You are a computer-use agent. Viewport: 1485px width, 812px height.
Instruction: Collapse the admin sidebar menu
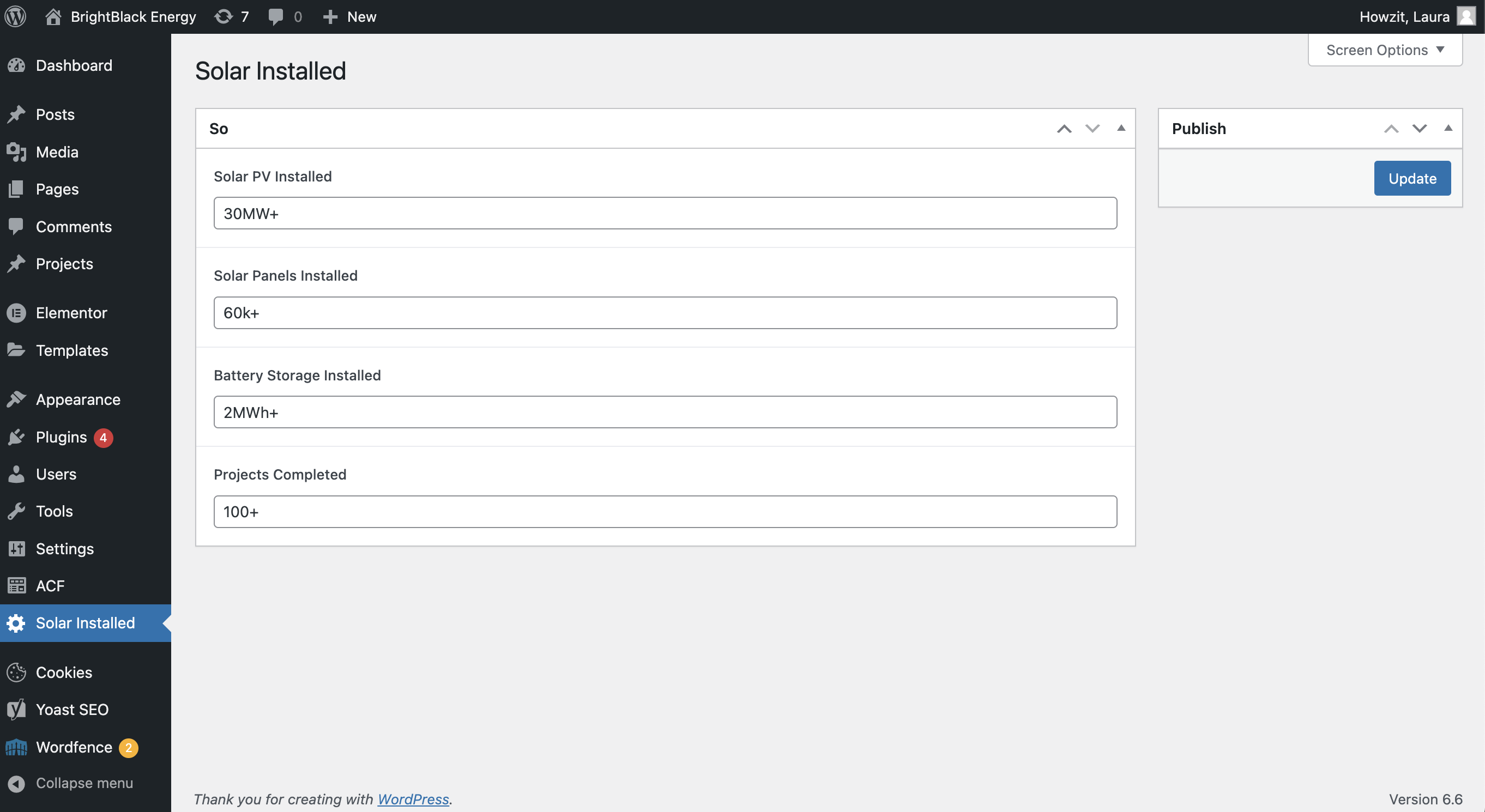pyautogui.click(x=84, y=783)
